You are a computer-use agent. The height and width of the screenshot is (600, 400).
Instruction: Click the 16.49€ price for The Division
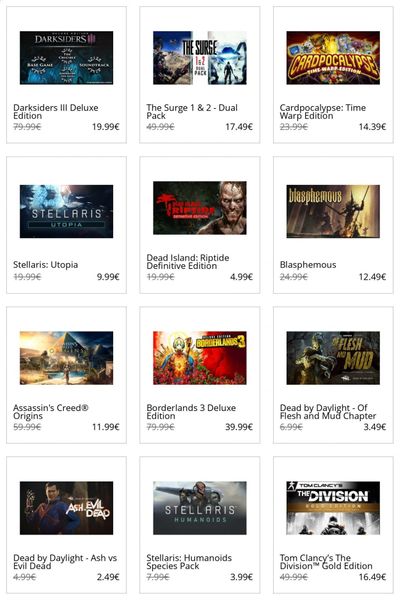click(x=372, y=577)
